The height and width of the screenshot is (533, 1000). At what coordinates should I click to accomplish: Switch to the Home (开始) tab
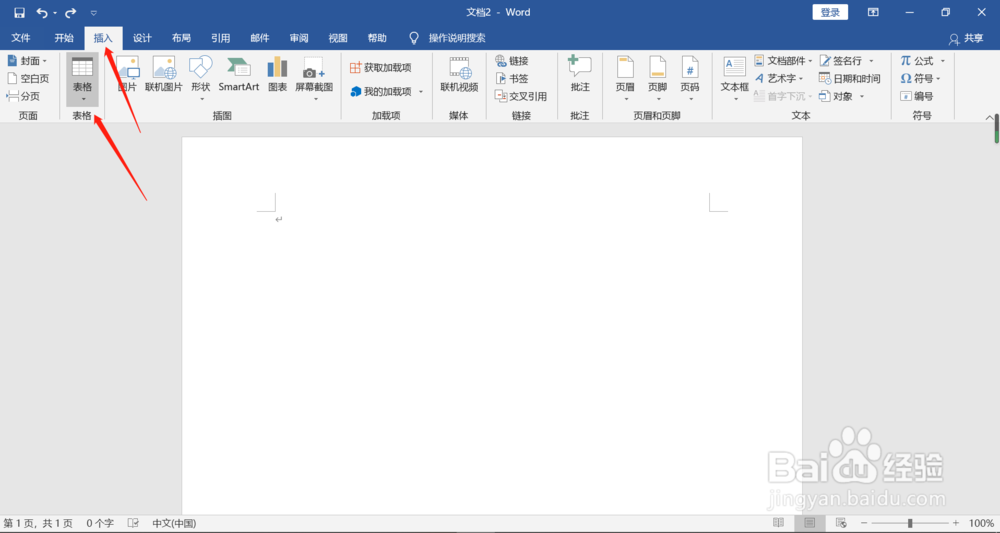[64, 38]
